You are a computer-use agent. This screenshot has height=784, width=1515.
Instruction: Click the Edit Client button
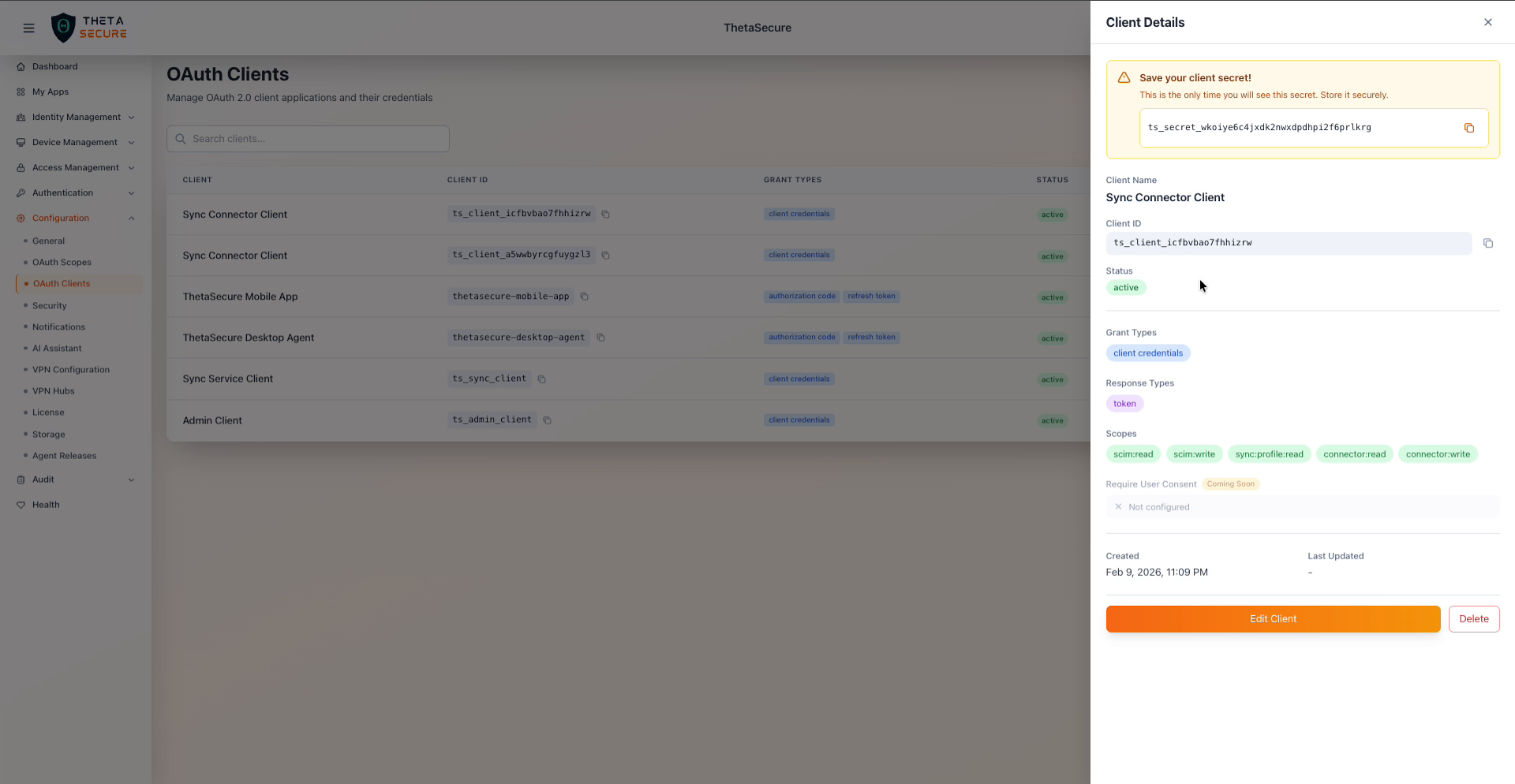(1272, 618)
